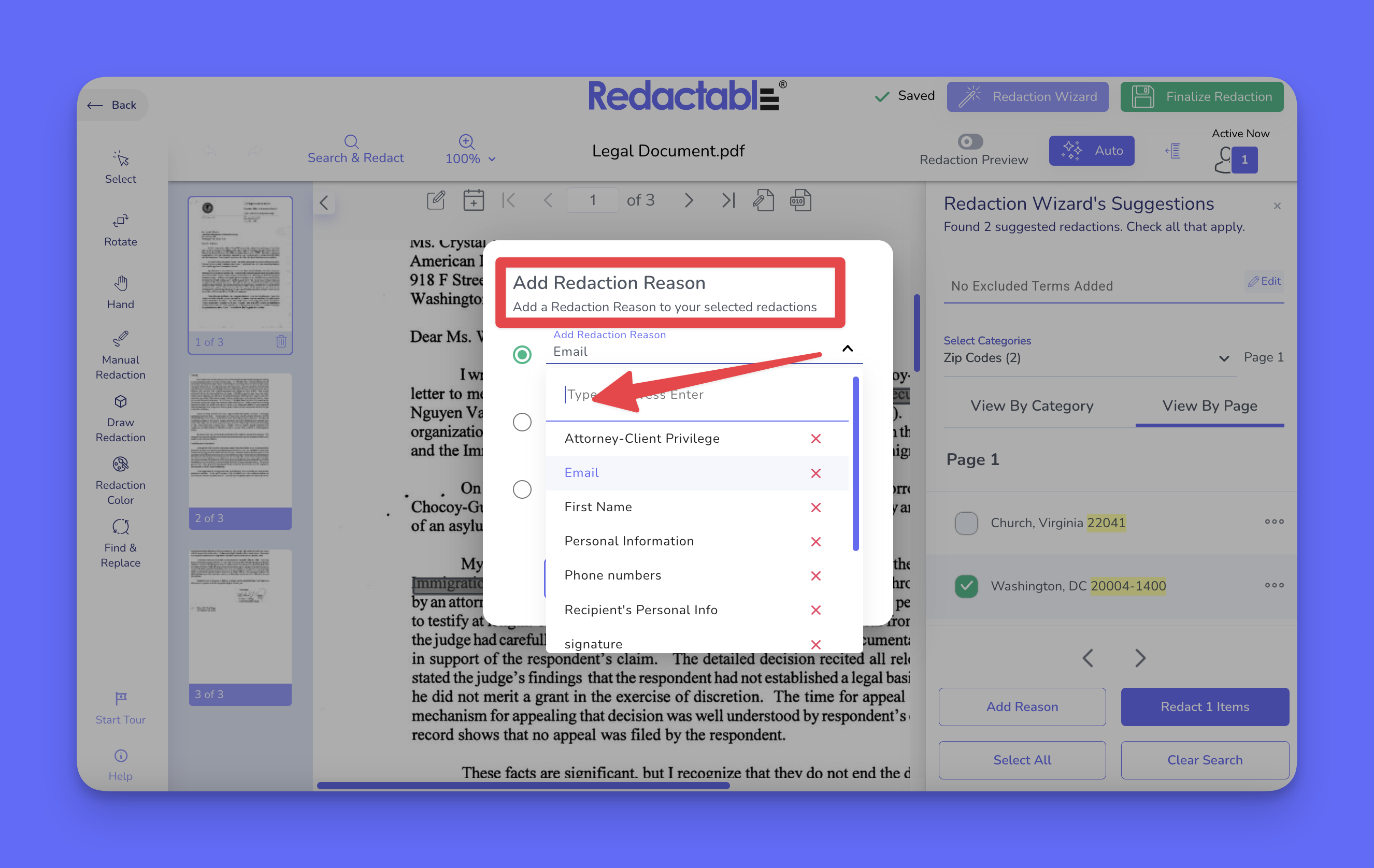Select the second radio button option

(522, 422)
